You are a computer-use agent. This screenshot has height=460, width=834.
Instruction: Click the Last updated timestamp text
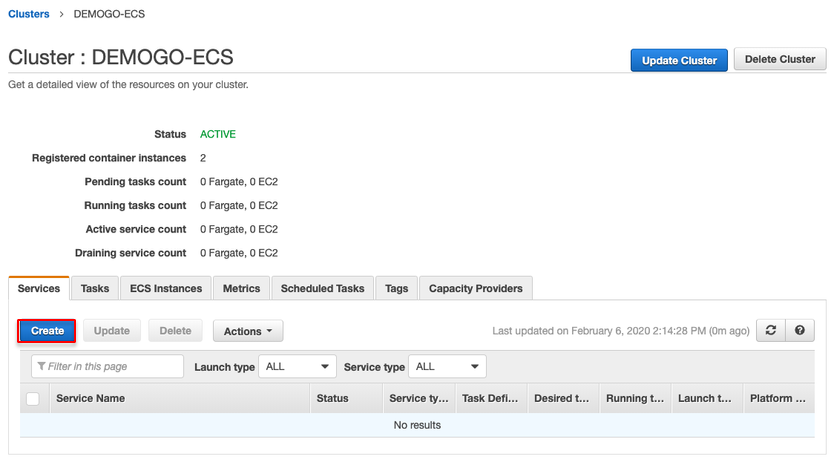click(x=621, y=331)
